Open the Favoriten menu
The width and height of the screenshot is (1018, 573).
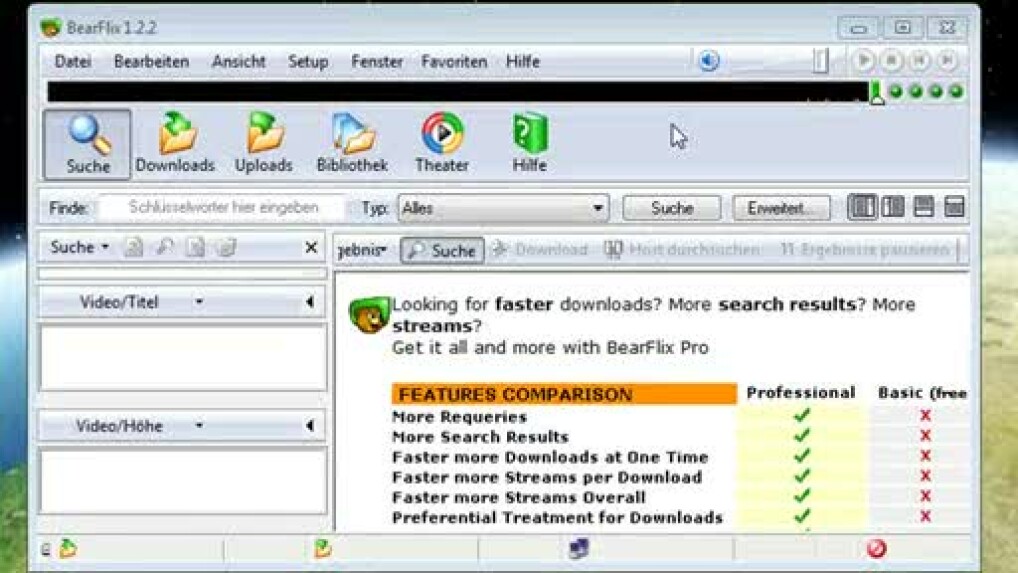tap(454, 61)
